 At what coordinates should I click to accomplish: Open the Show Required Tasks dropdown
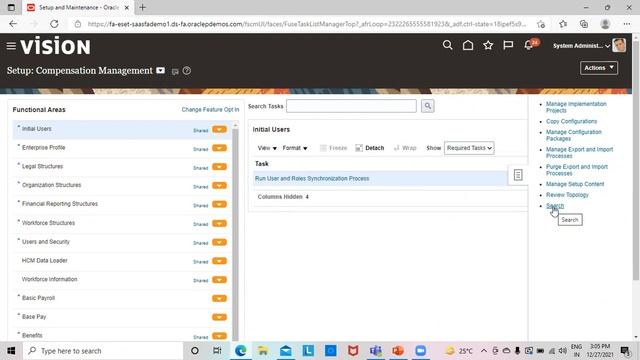[x=469, y=148]
